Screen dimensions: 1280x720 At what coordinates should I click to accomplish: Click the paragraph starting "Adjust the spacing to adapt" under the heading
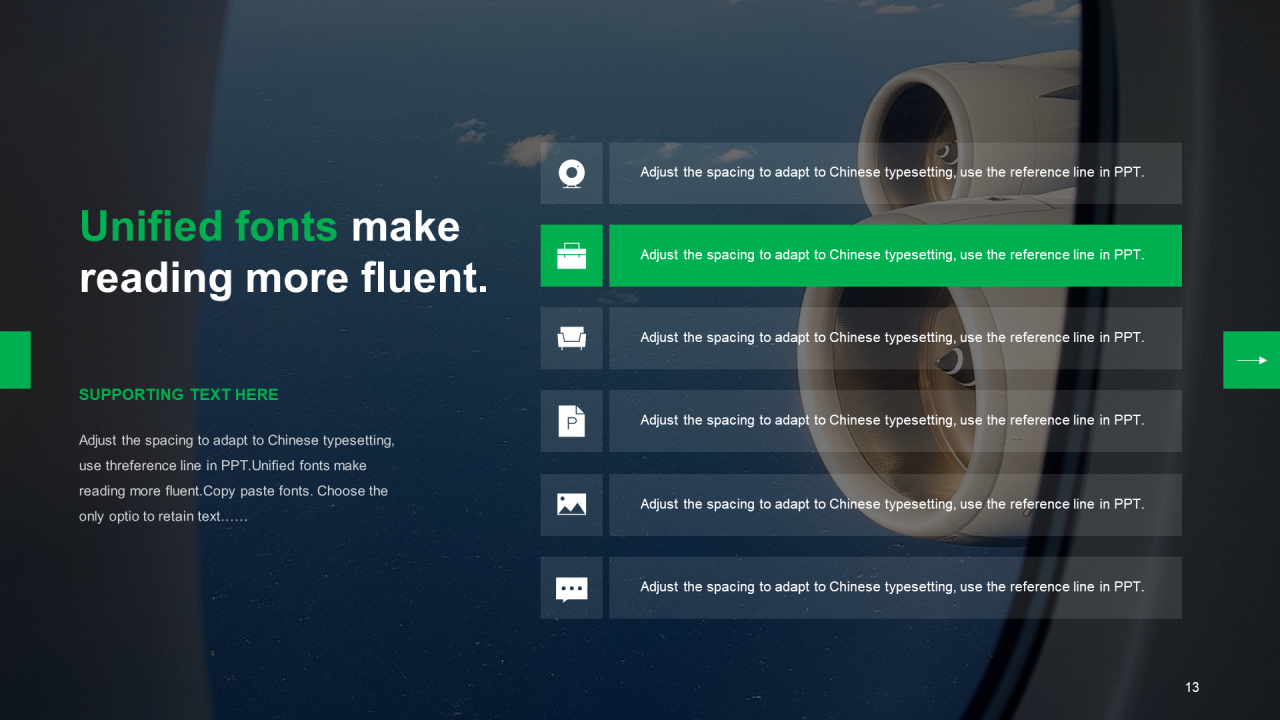pos(238,478)
